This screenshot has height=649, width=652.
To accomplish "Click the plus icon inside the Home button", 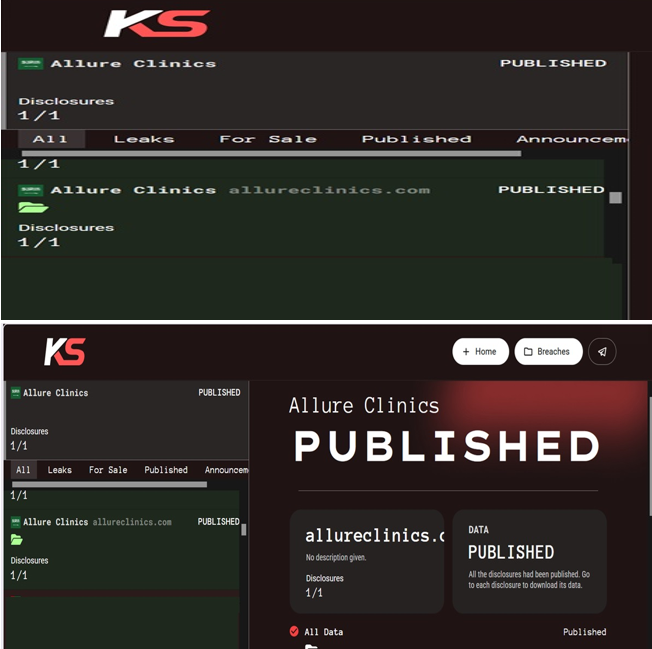I will 466,352.
